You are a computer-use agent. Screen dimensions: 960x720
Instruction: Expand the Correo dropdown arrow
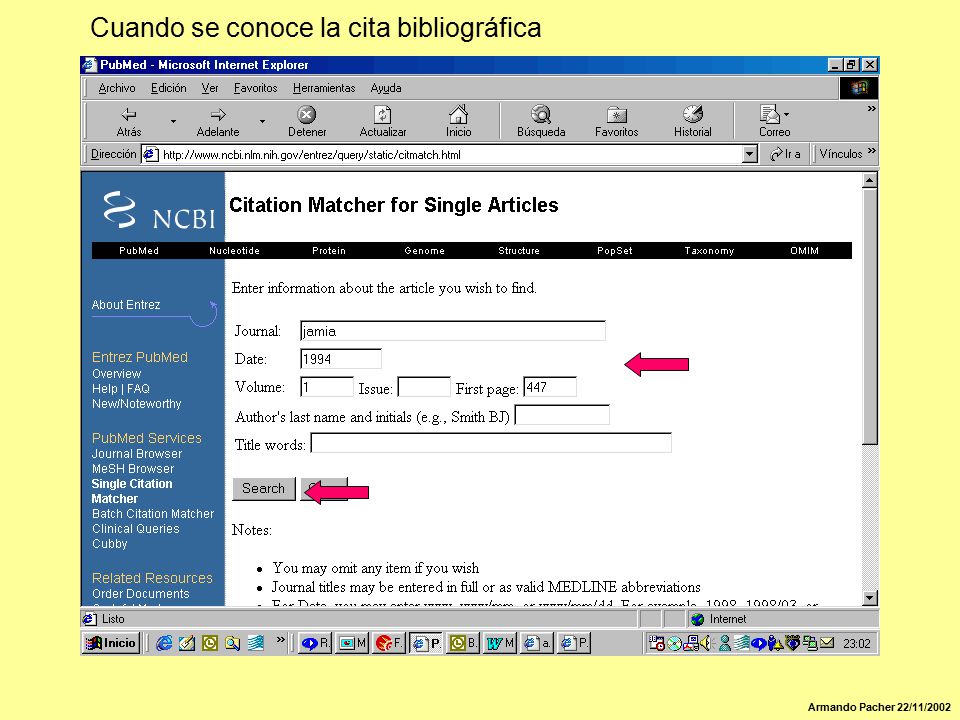click(786, 114)
